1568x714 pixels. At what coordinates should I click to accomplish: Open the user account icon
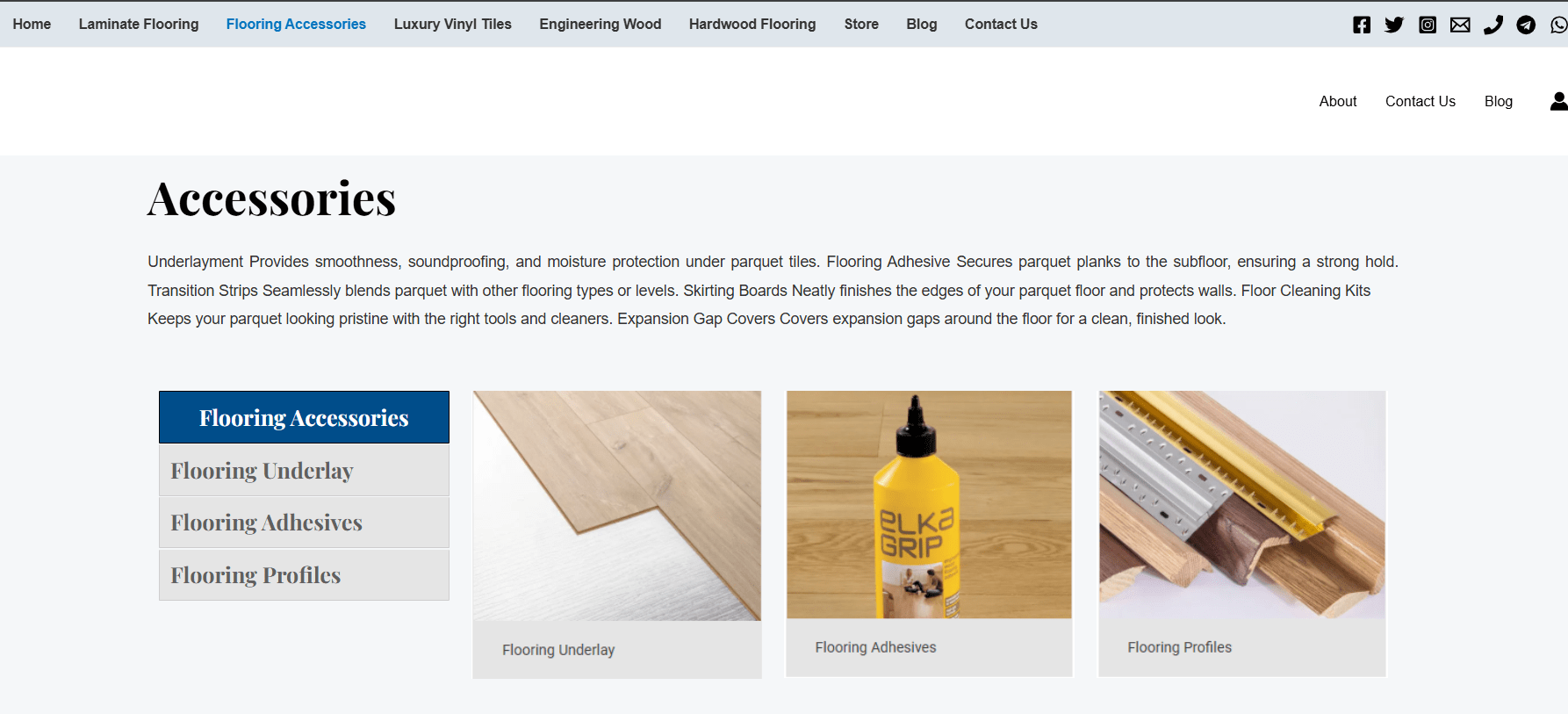coord(1558,102)
